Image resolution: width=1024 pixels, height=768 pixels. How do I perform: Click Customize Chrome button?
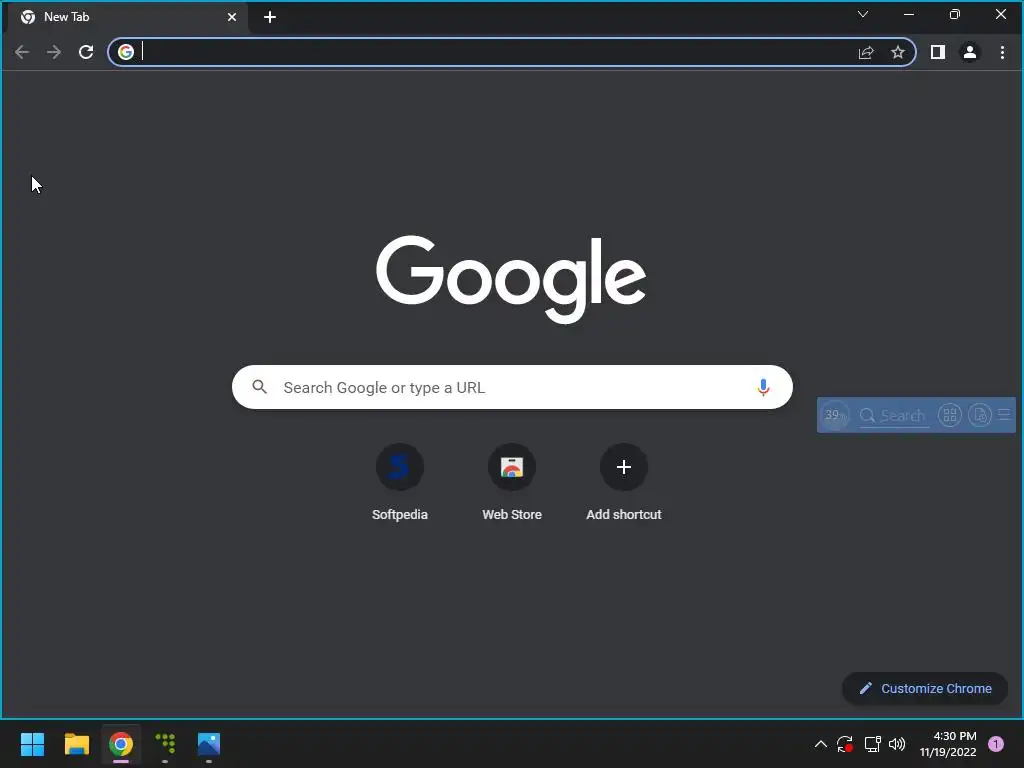(925, 688)
